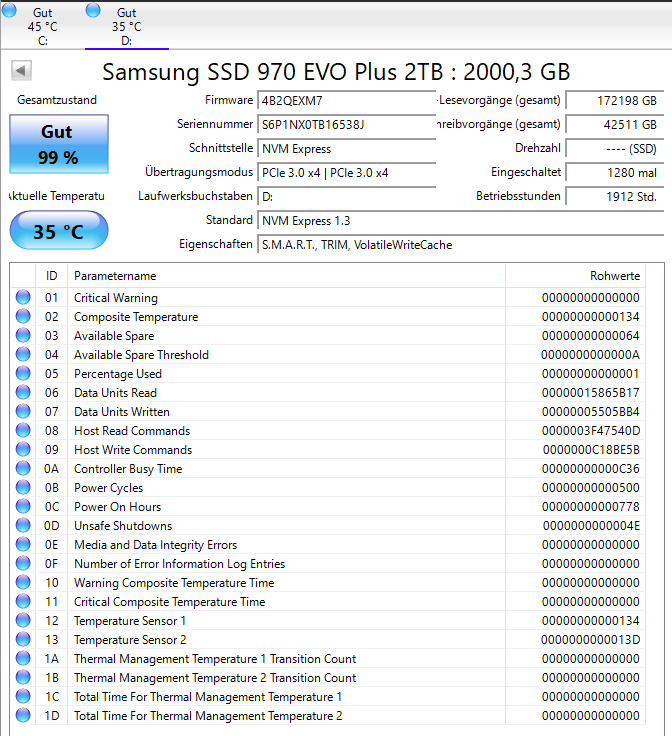The image size is (672, 736).
Task: Click the status orb for Host Read Commands
Action: pos(23,430)
